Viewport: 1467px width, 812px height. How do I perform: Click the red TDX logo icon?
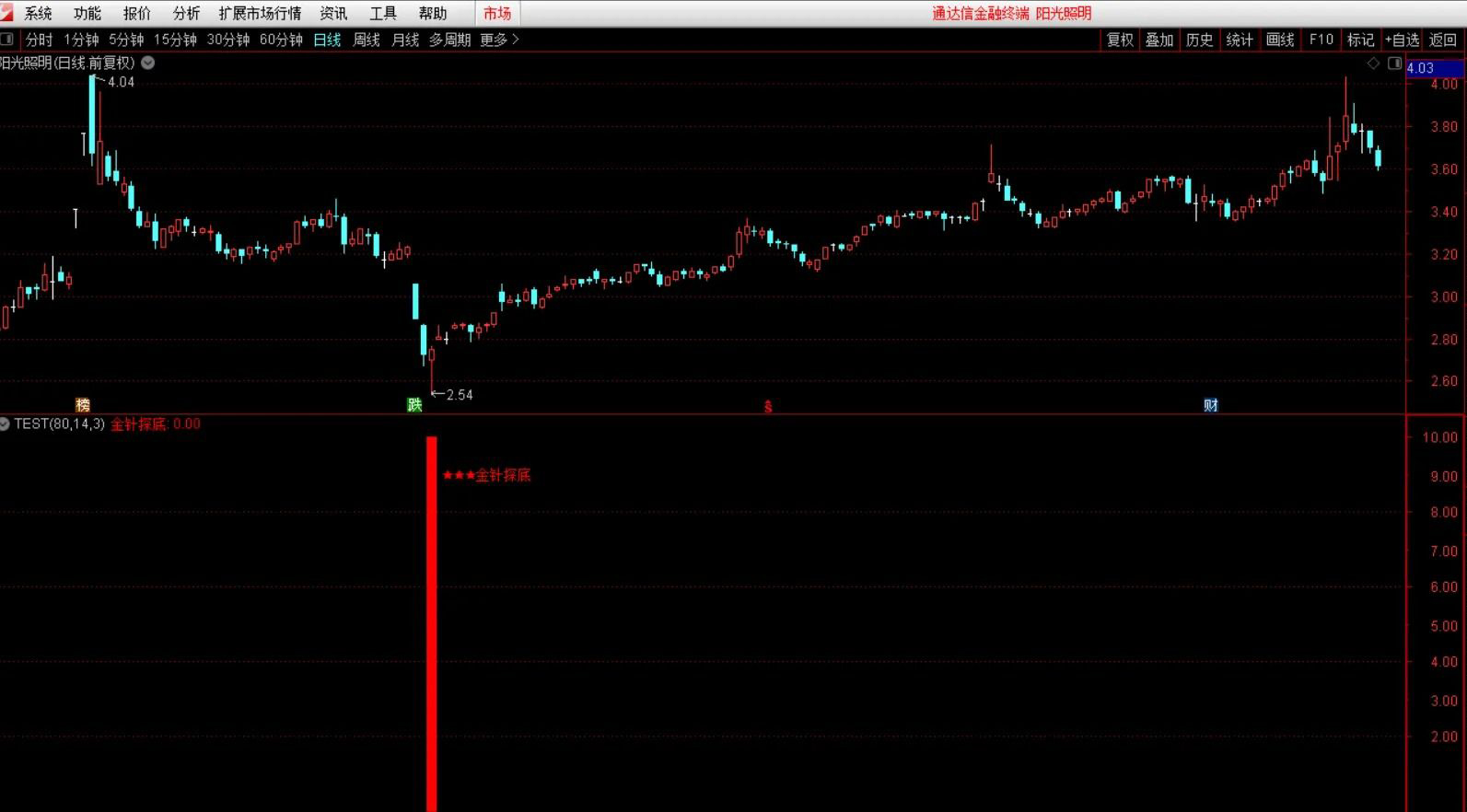6,12
